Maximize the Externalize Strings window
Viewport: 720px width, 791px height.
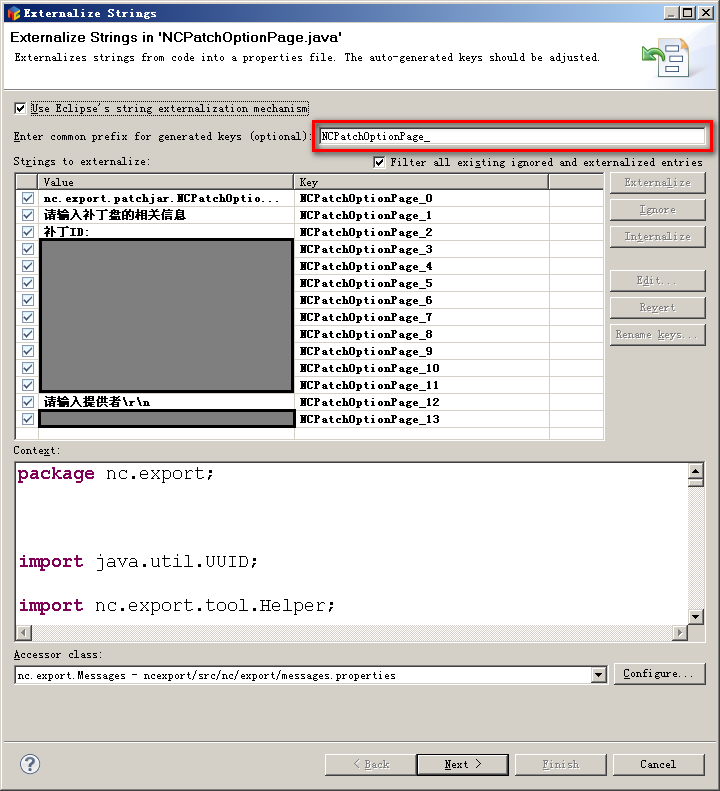coord(688,13)
